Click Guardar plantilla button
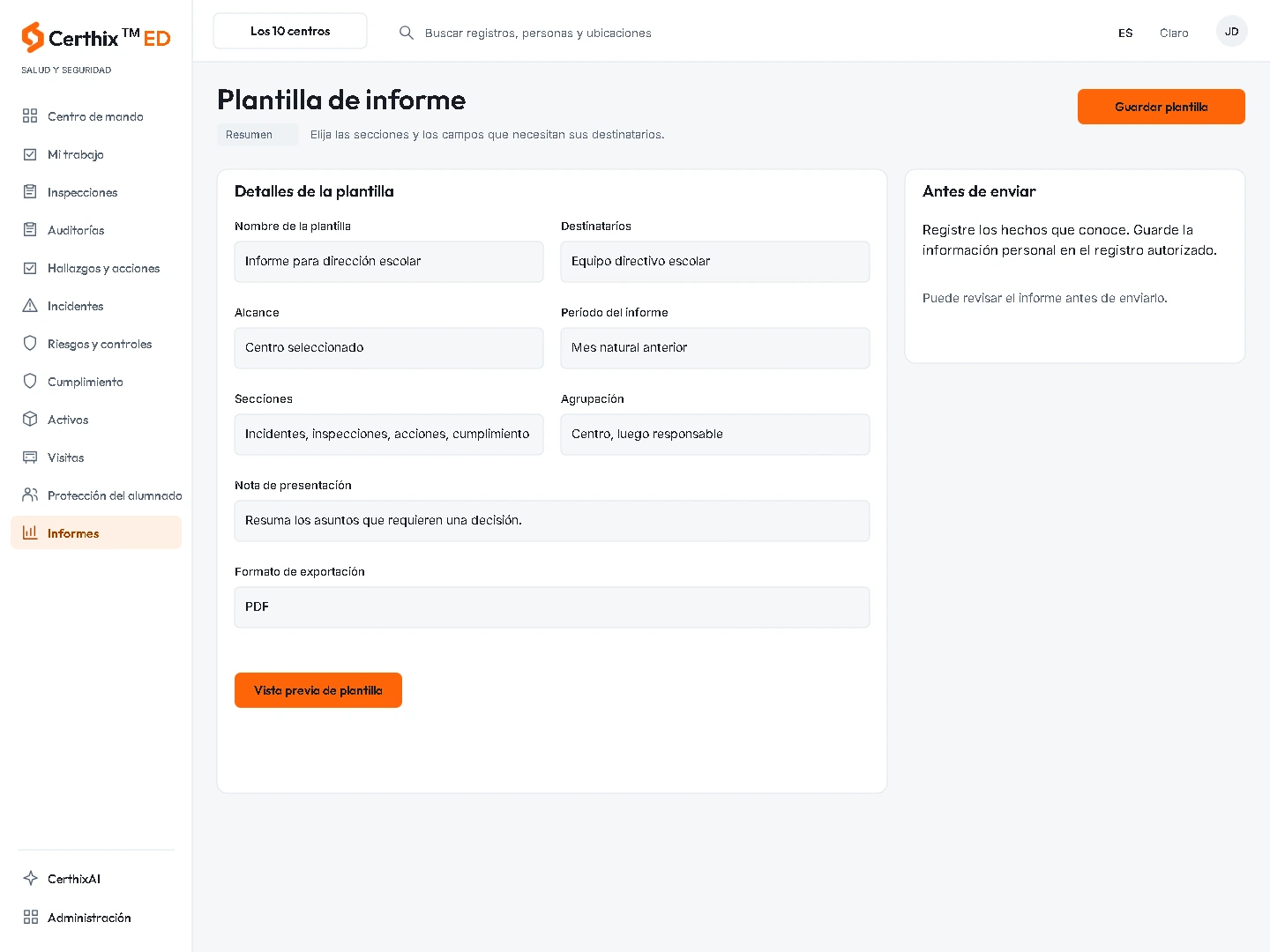 tap(1162, 107)
